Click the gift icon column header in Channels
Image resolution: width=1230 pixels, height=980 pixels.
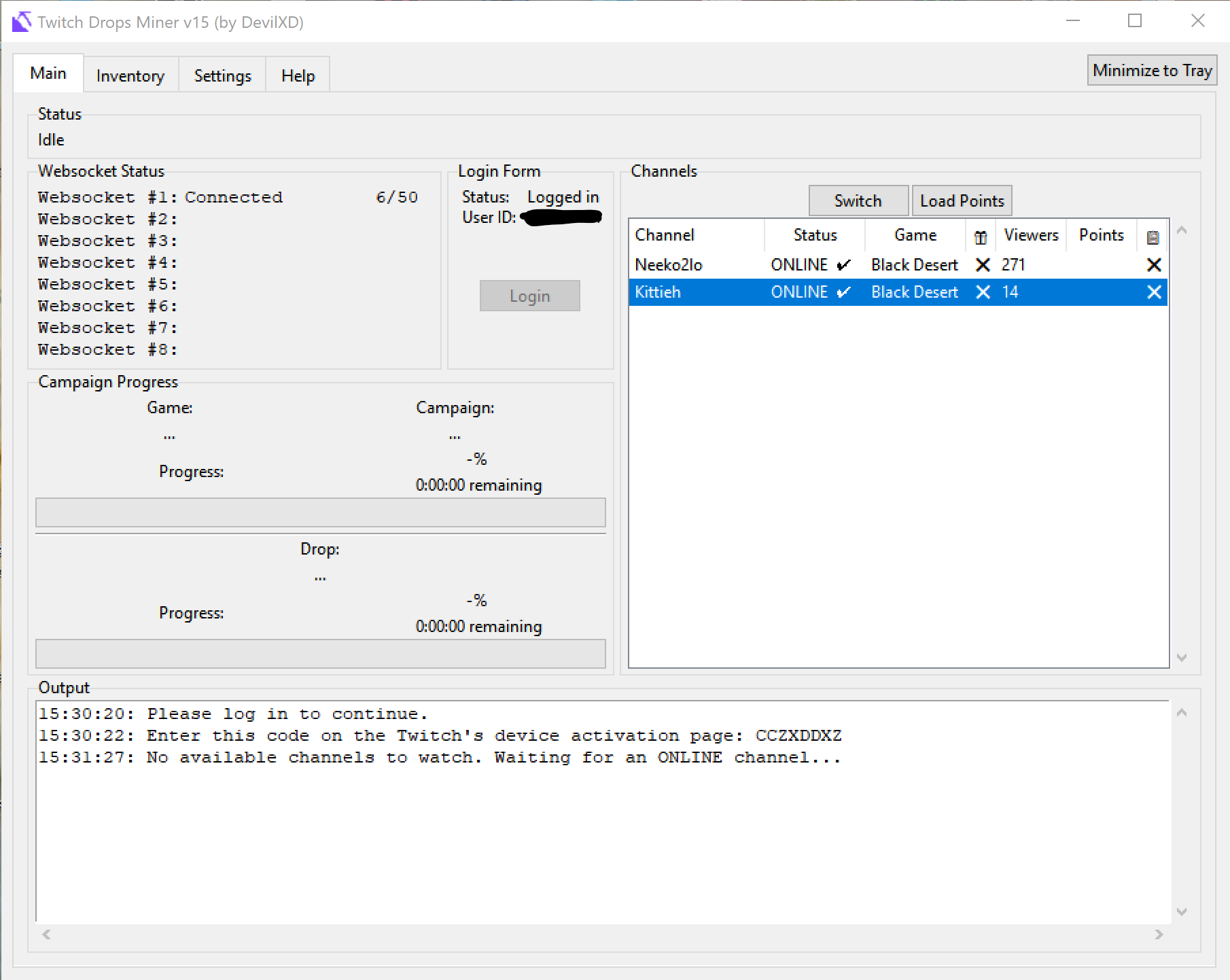(x=981, y=236)
